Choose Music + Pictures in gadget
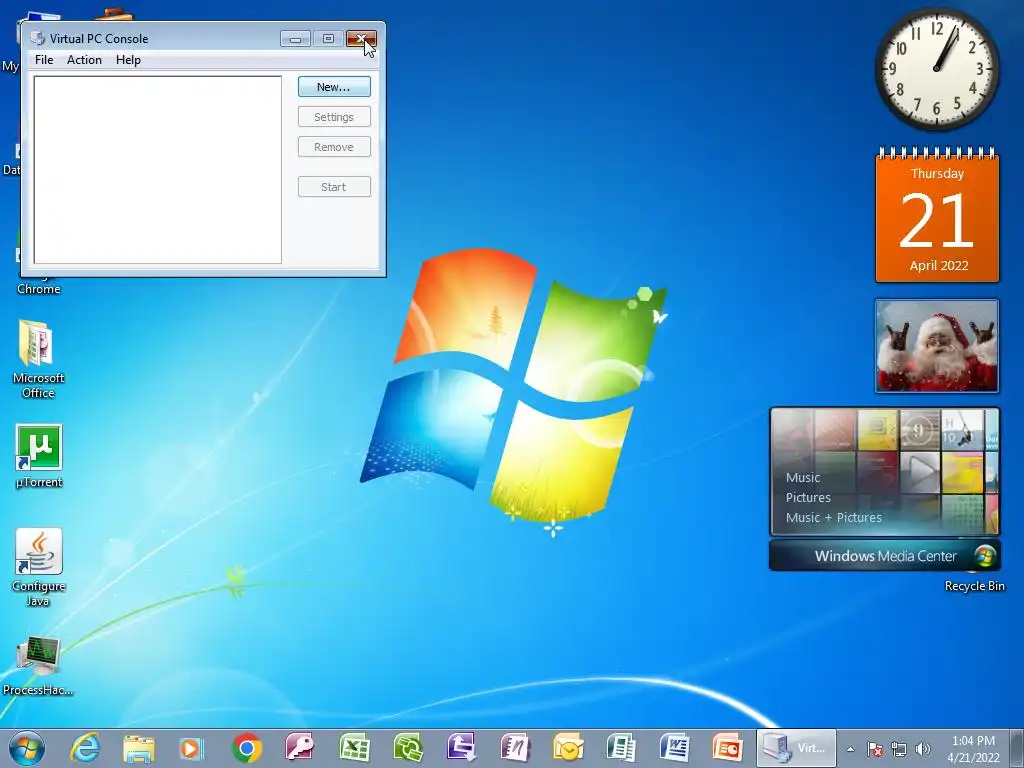Screen dimensions: 1024x768 833,517
